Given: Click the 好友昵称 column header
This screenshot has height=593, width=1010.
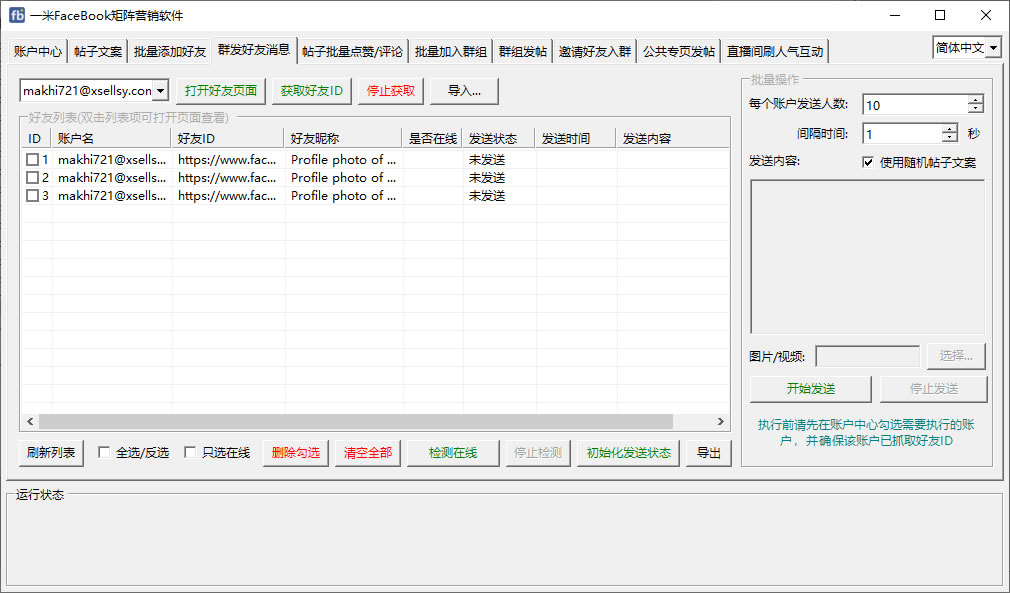Looking at the screenshot, I should point(343,138).
